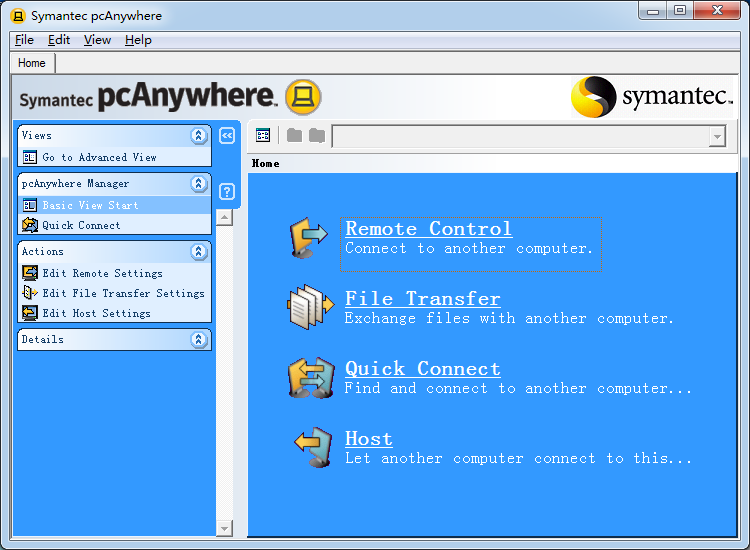This screenshot has height=550, width=750.
Task: Open the File menu
Action: (24, 40)
